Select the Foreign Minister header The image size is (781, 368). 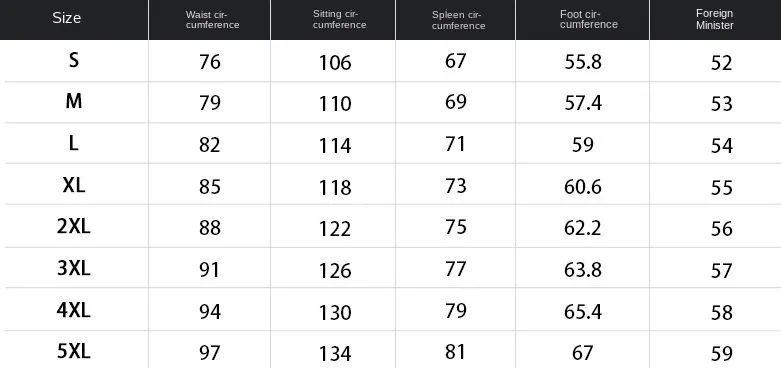tap(715, 19)
